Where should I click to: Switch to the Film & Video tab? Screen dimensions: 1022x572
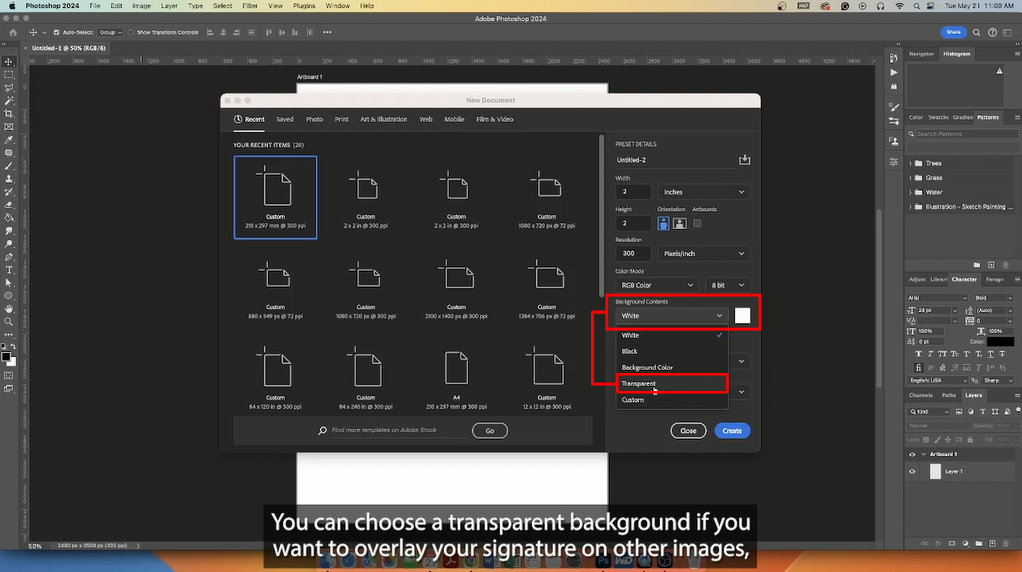[495, 119]
